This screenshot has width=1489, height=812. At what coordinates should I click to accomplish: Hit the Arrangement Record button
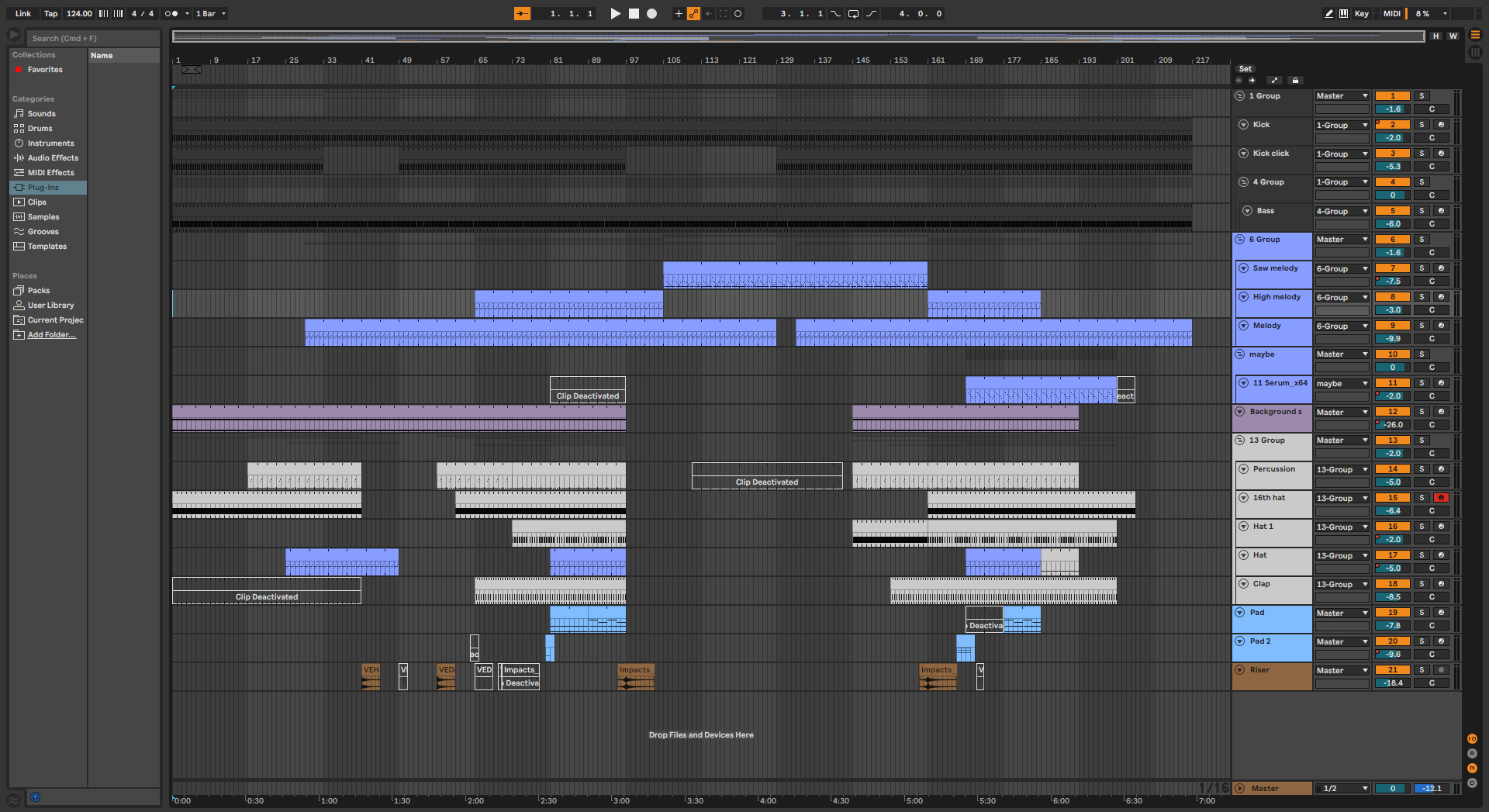pos(652,13)
